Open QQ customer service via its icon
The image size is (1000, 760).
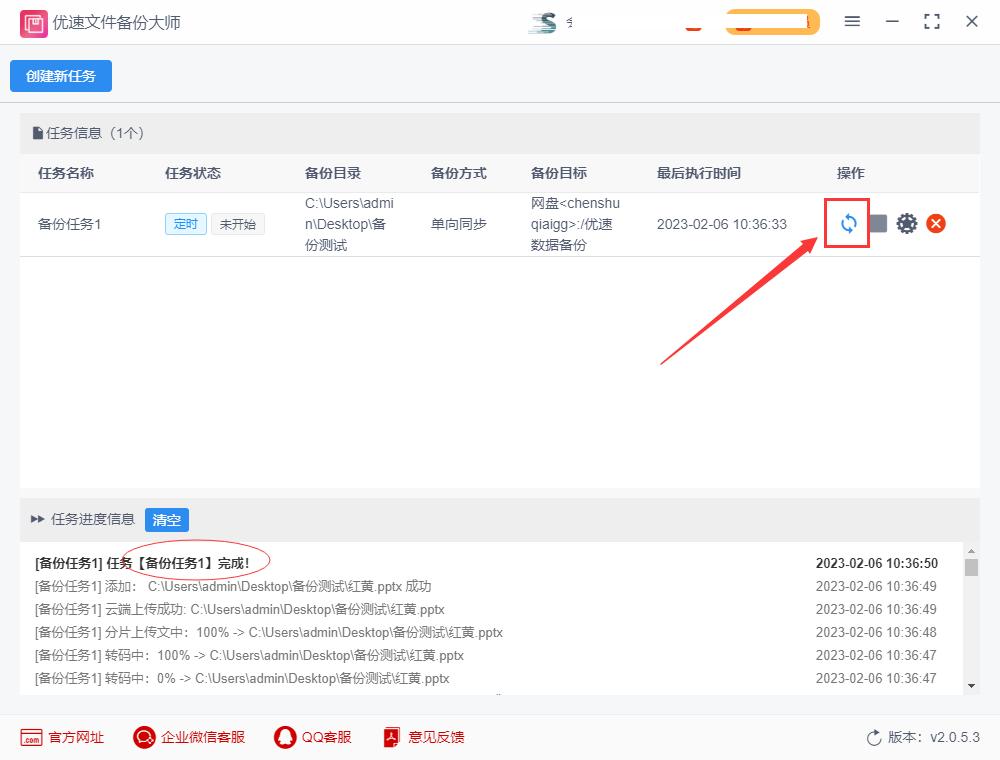(x=284, y=737)
